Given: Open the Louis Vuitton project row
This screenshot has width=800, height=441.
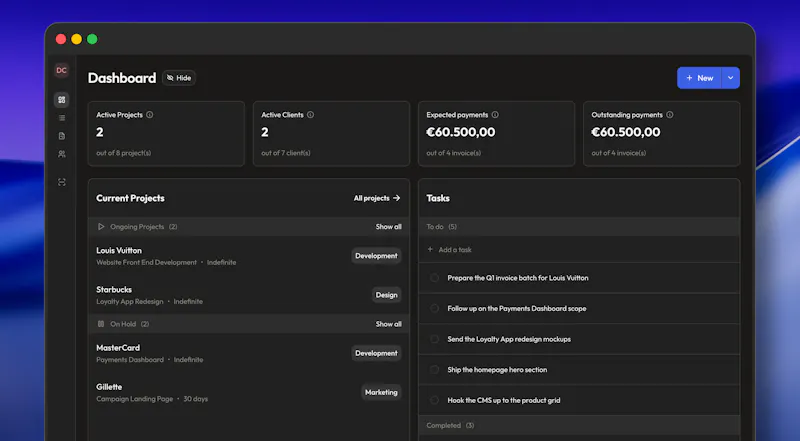Looking at the screenshot, I should pyautogui.click(x=249, y=256).
